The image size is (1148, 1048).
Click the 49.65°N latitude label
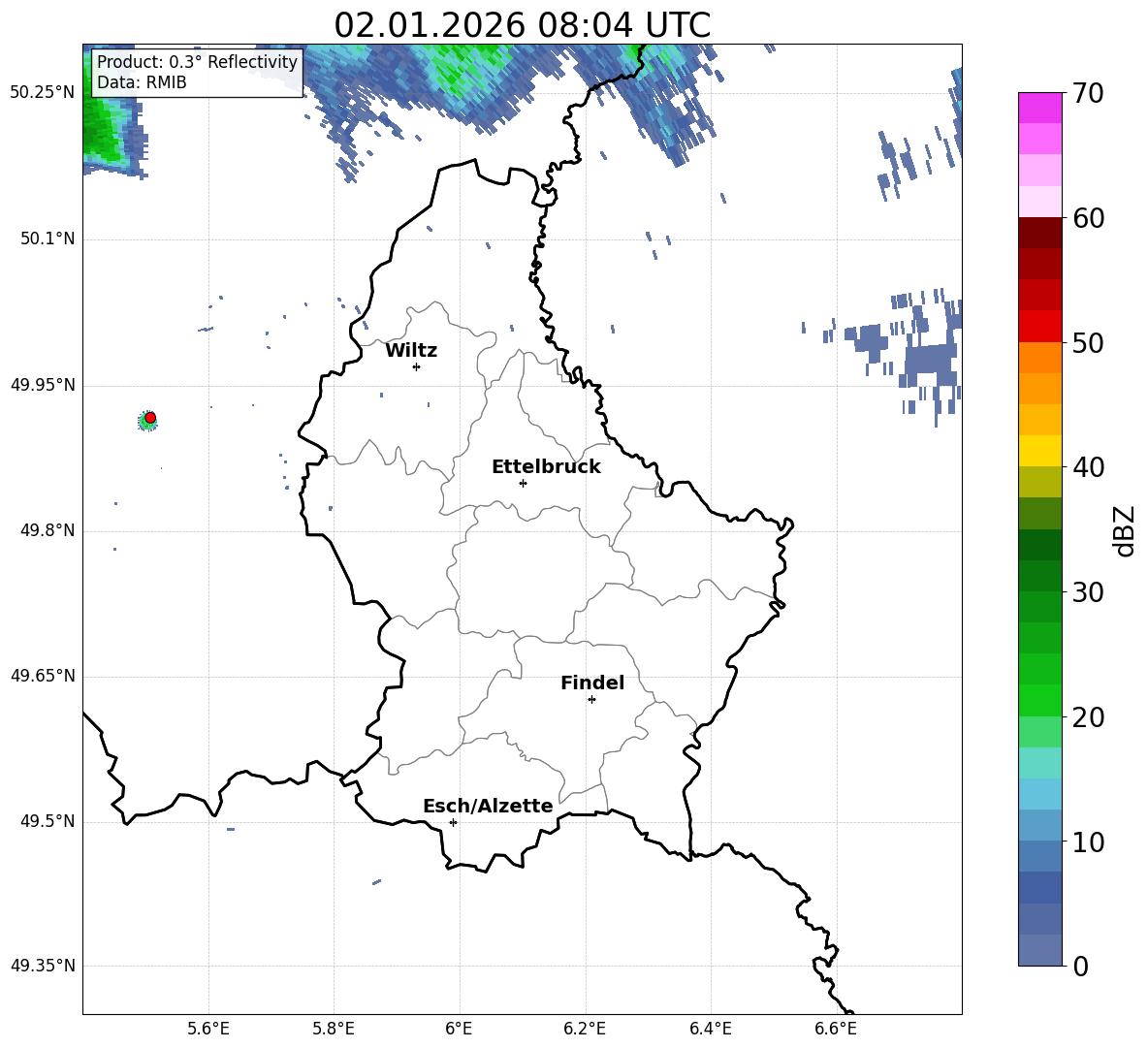click(x=43, y=676)
